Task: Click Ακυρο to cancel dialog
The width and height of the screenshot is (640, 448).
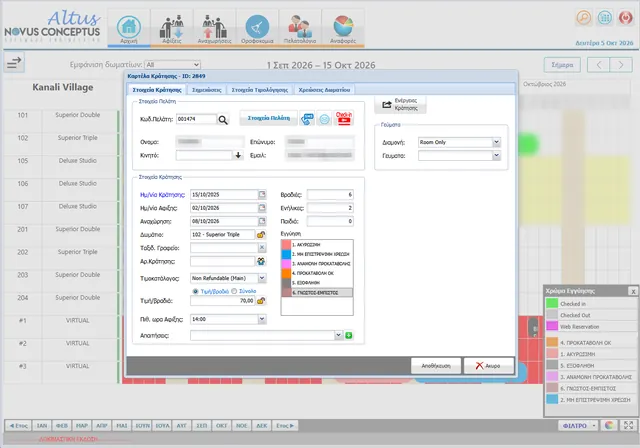Action: tap(488, 366)
